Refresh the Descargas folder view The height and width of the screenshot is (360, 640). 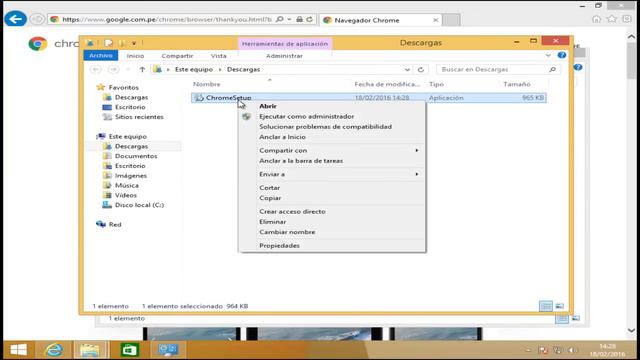421,69
